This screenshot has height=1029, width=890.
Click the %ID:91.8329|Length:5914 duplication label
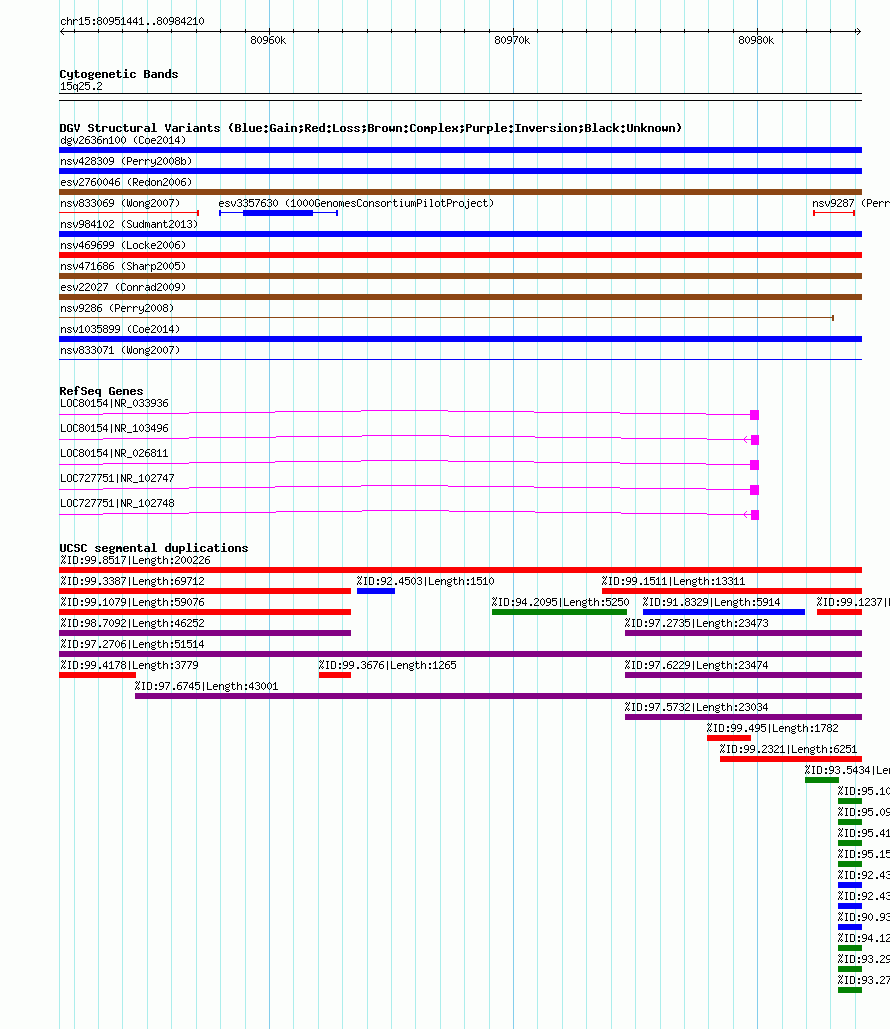[x=711, y=602]
